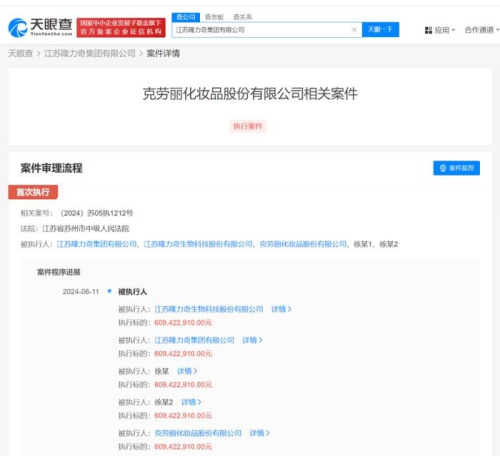Click the 2024-06-11 timeline date

pyautogui.click(x=81, y=292)
